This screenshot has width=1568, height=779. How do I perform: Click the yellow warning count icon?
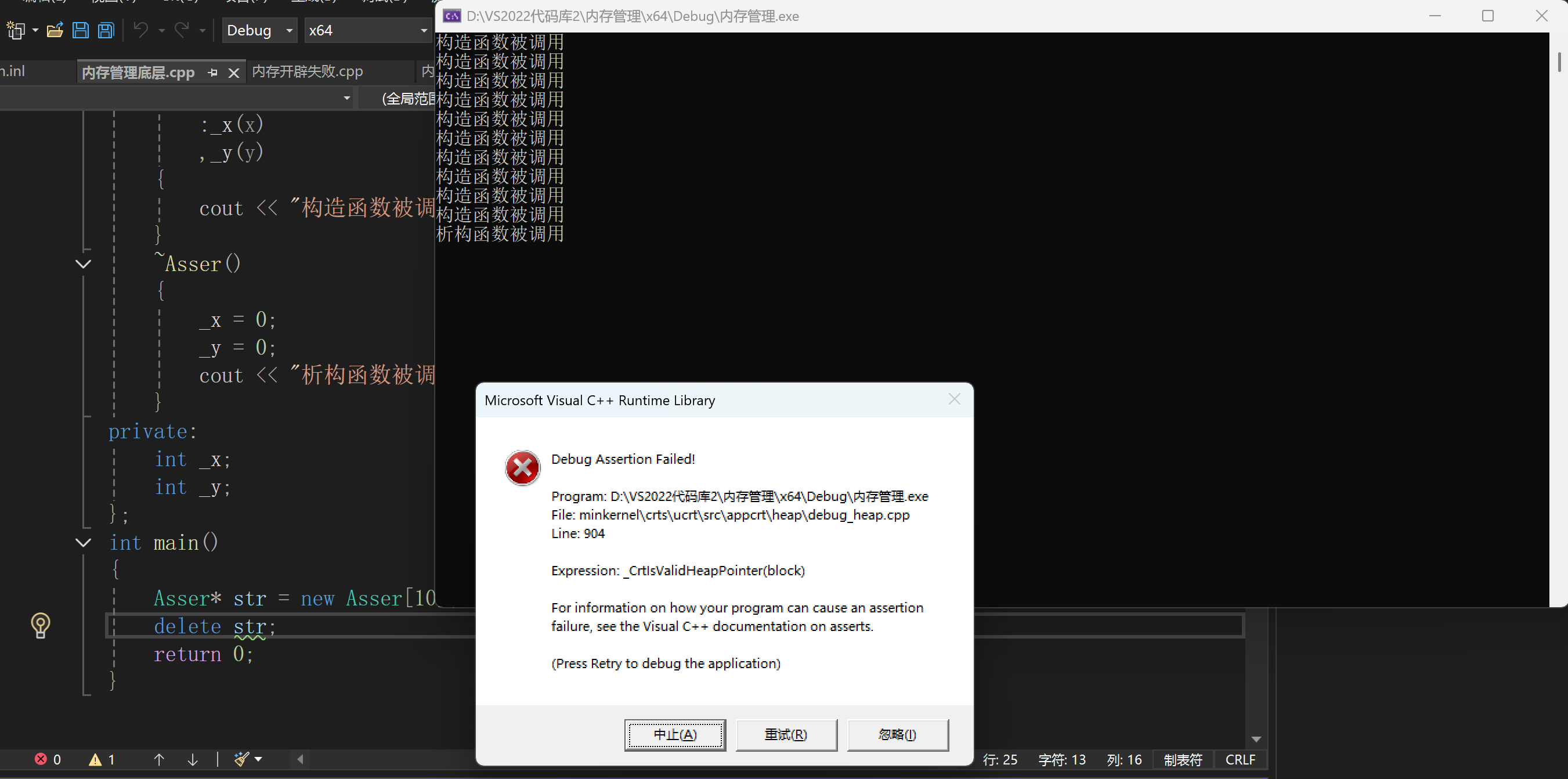(x=95, y=759)
